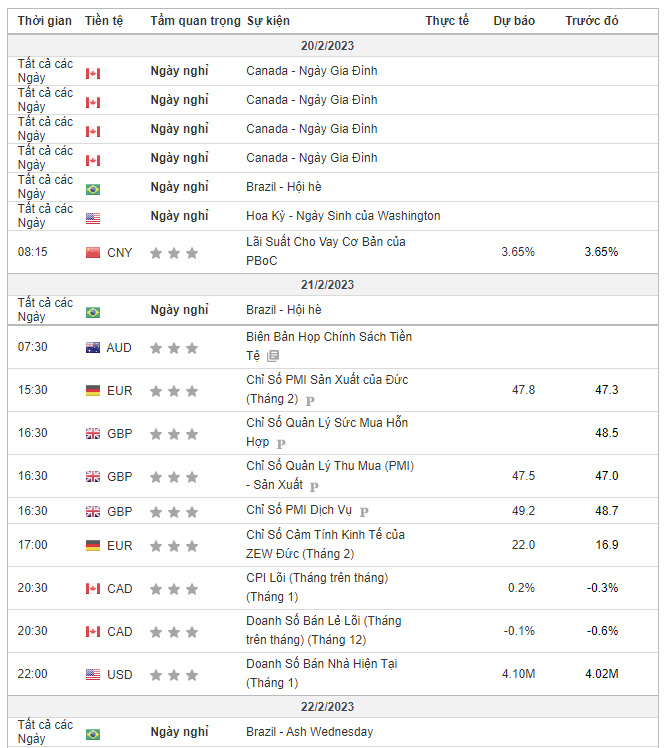This screenshot has width=666, height=748.
Task: Click the Australia flag icon beside AUD
Action: pos(93,347)
